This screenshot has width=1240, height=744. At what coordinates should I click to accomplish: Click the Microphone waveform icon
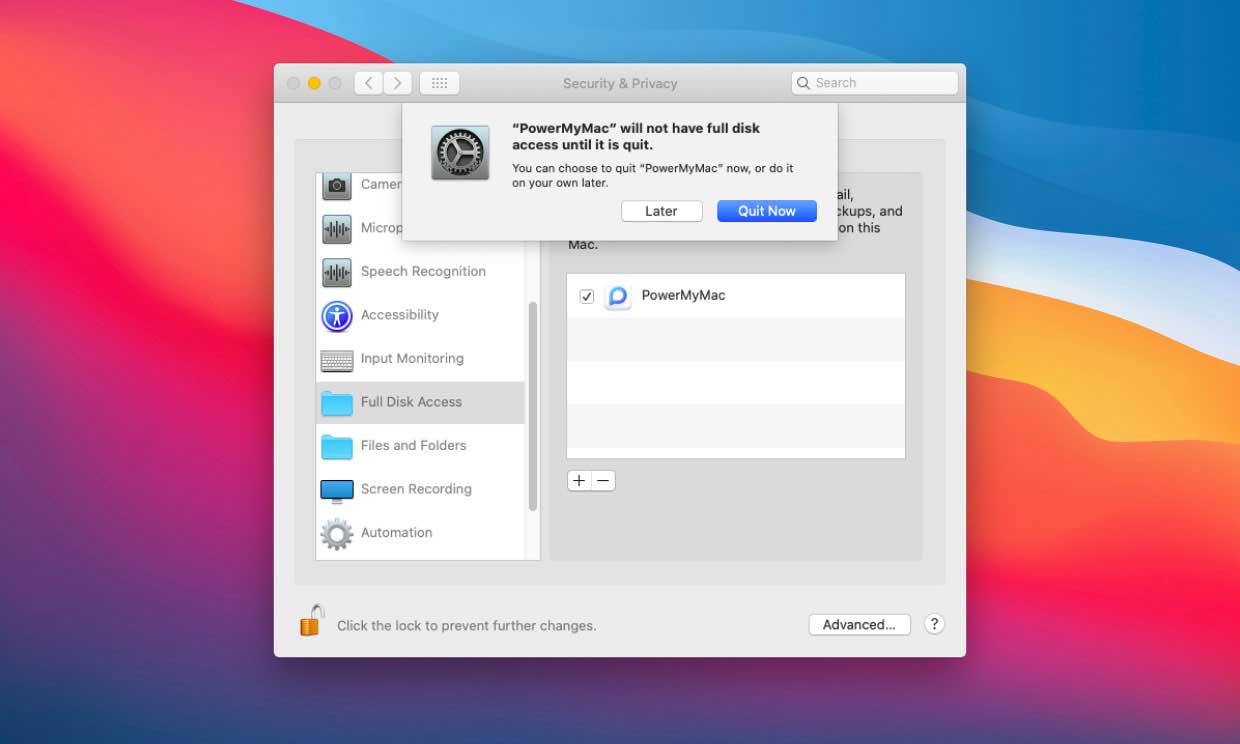point(337,229)
